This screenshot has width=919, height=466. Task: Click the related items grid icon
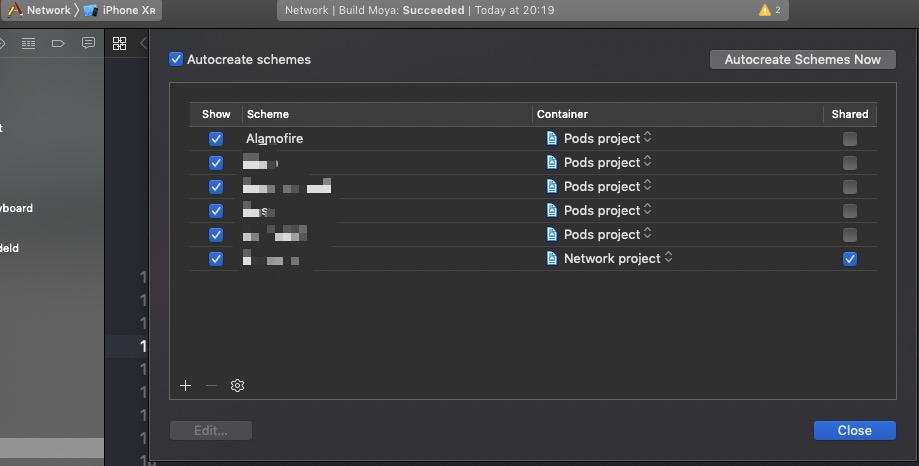[x=119, y=43]
